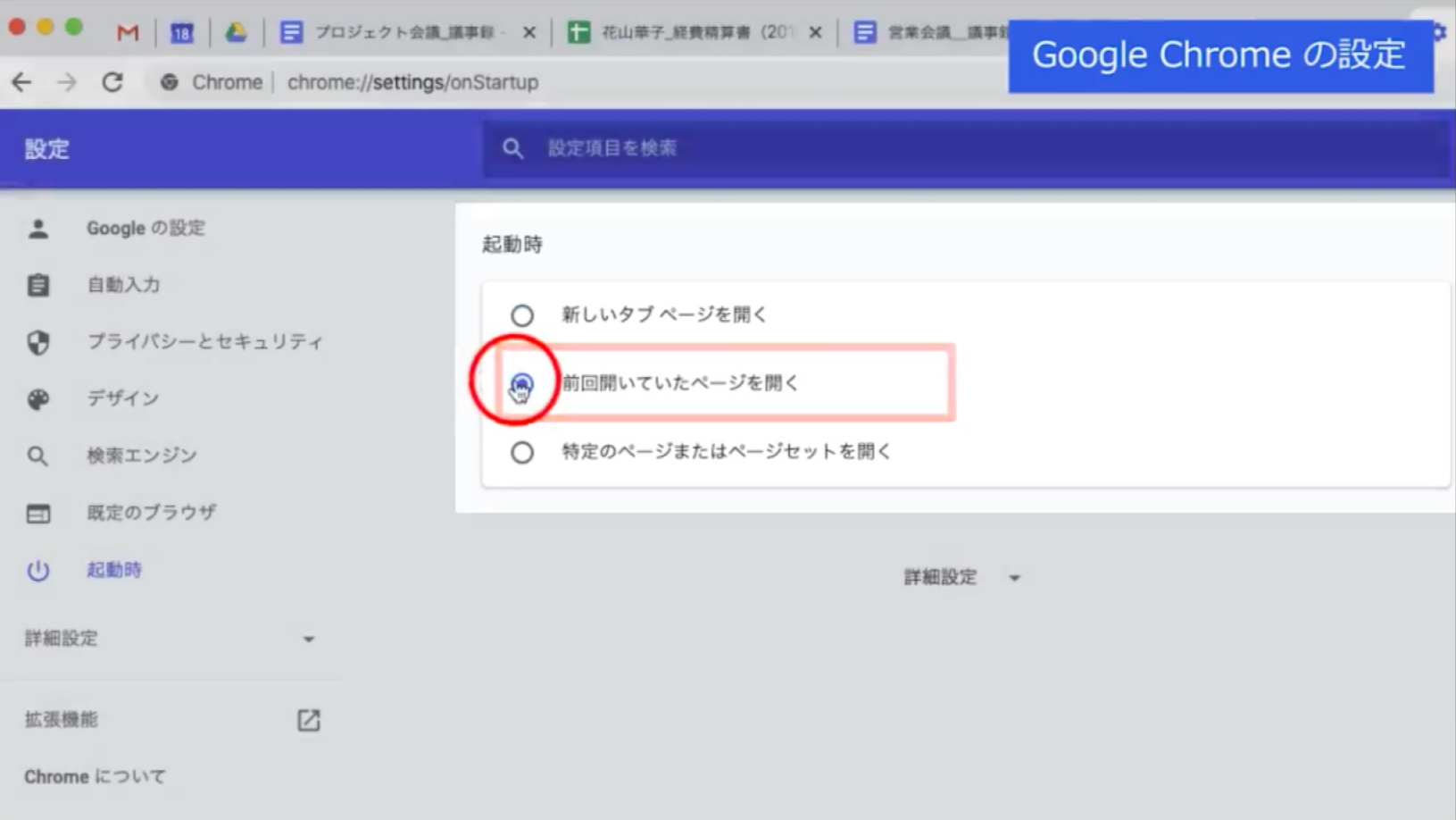Viewport: 1456px width, 820px height.
Task: Open the 既定のブラウザ settings section
Action: [152, 513]
